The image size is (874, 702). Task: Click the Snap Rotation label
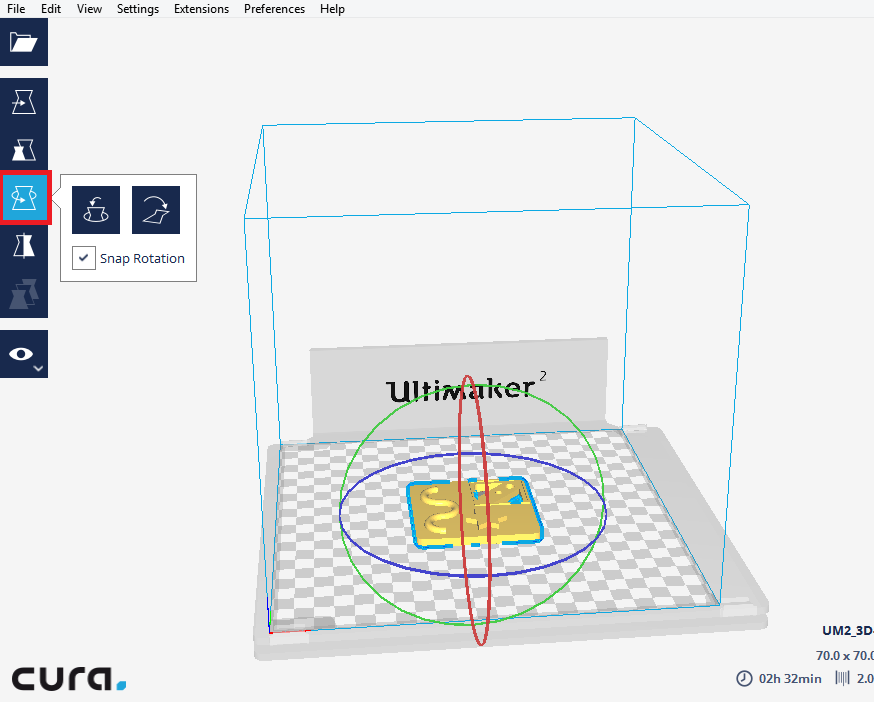pos(142,259)
